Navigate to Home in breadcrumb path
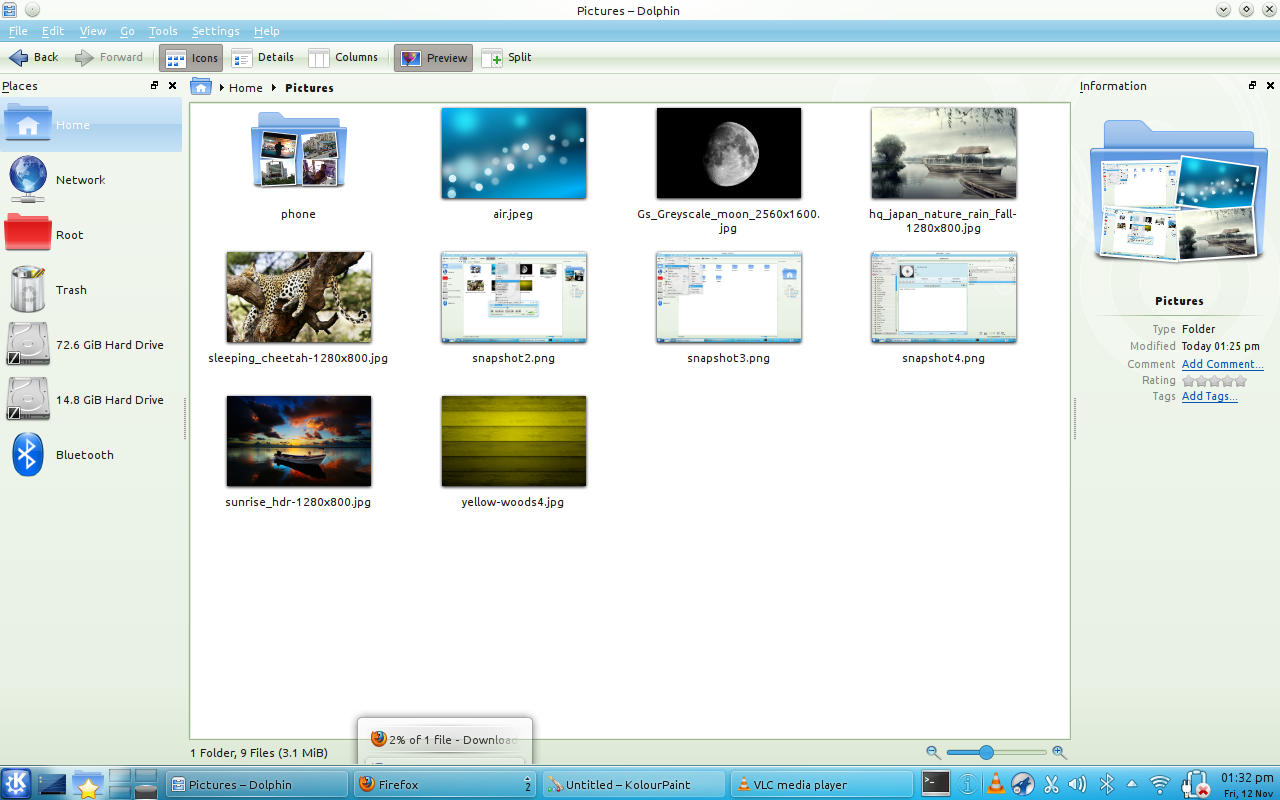The height and width of the screenshot is (800, 1280). click(x=245, y=88)
